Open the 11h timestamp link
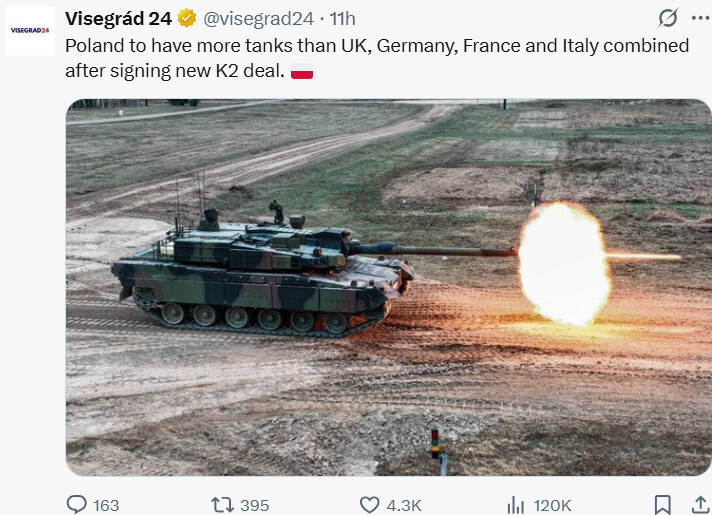The width and height of the screenshot is (712, 515). 343,19
